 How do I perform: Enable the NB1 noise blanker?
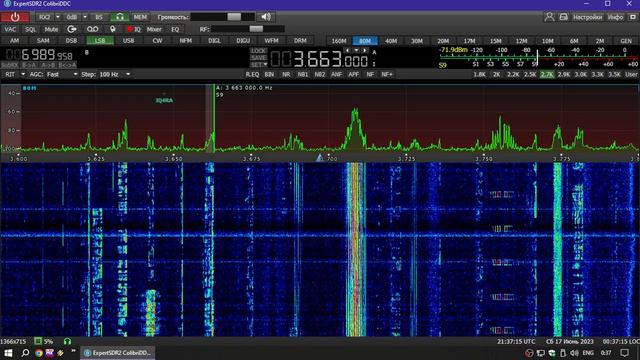click(x=303, y=74)
